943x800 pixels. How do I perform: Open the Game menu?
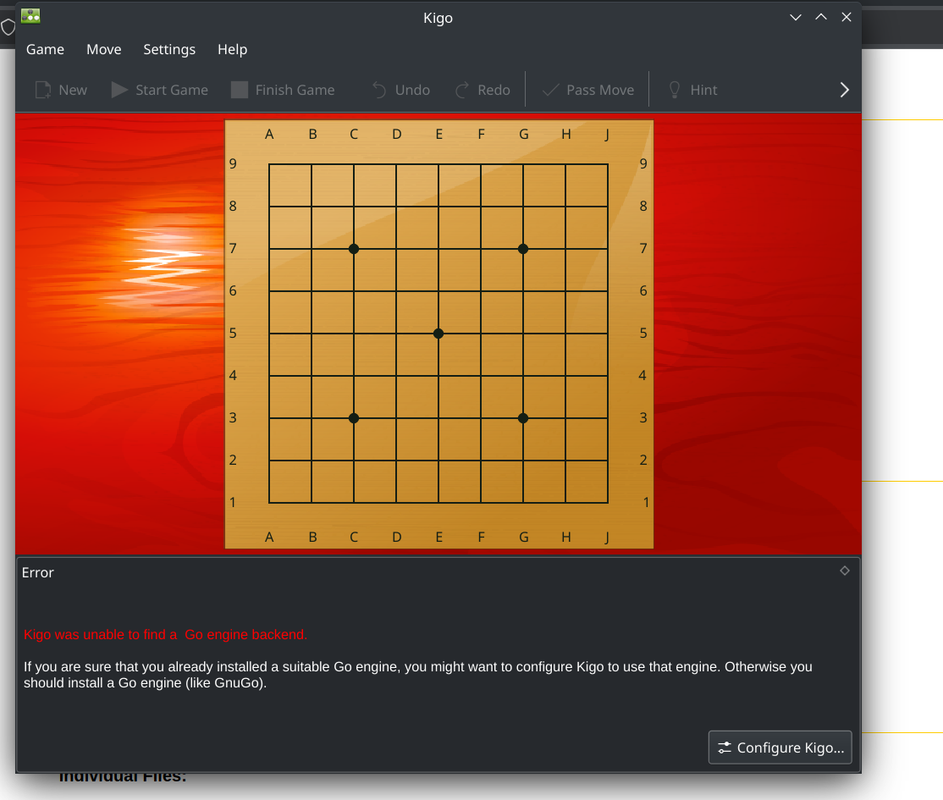(x=45, y=49)
